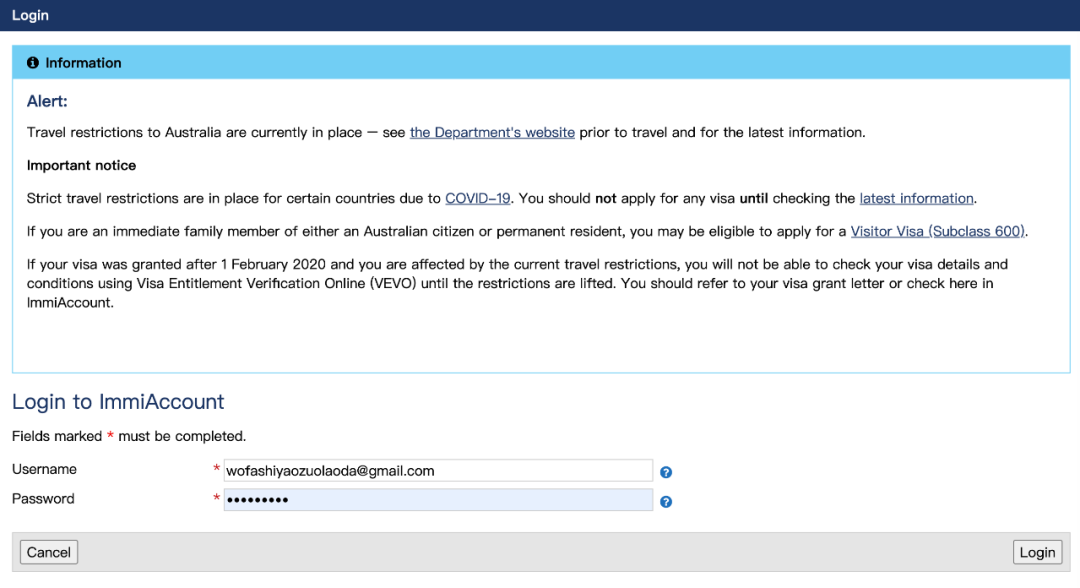Focus the Username input field
The image size is (1080, 588).
tap(438, 471)
